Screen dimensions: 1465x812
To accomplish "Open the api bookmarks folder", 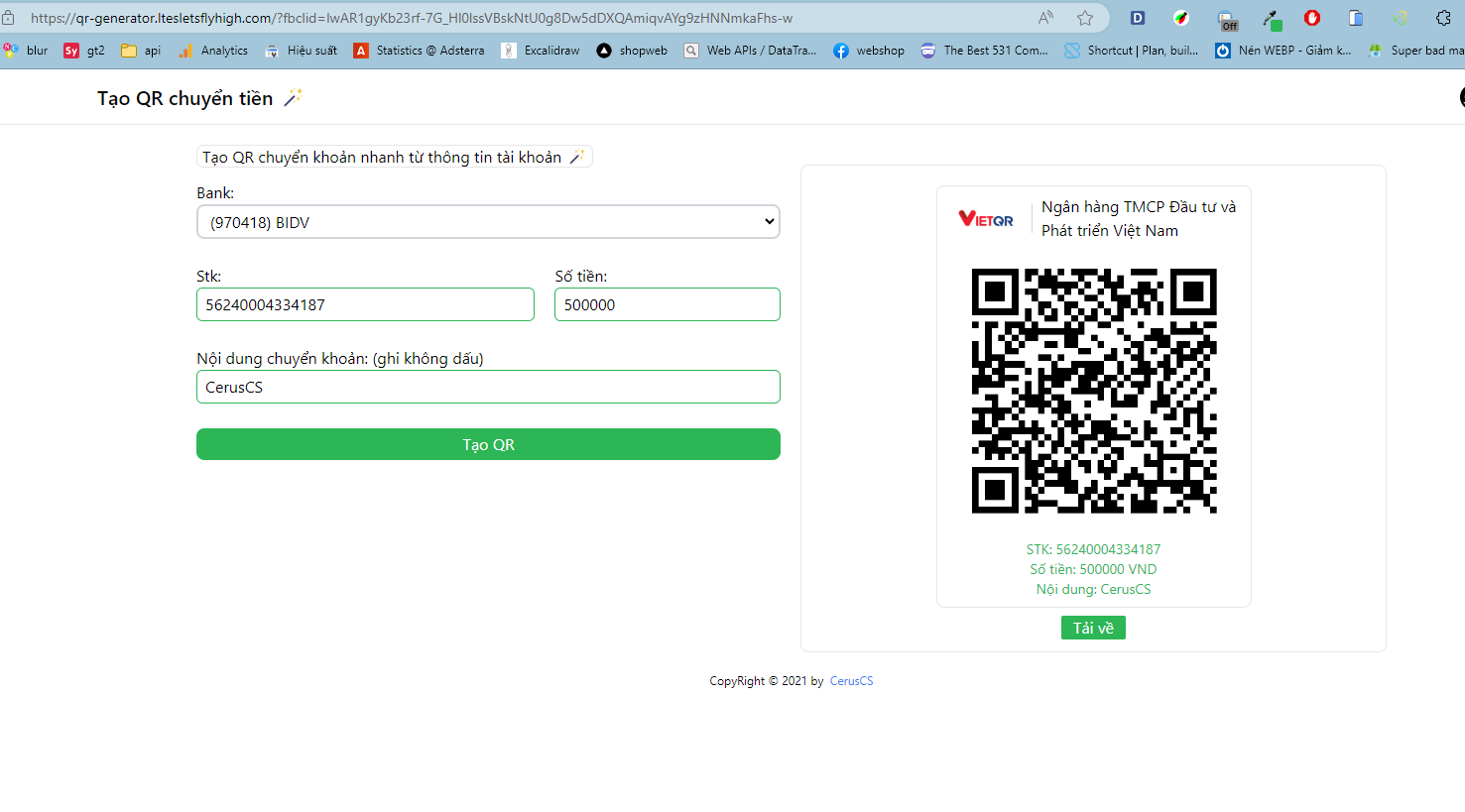I will click(141, 51).
